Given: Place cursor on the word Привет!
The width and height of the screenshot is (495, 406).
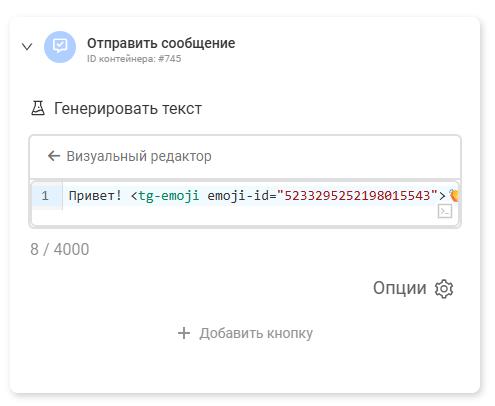Looking at the screenshot, I should [95, 195].
